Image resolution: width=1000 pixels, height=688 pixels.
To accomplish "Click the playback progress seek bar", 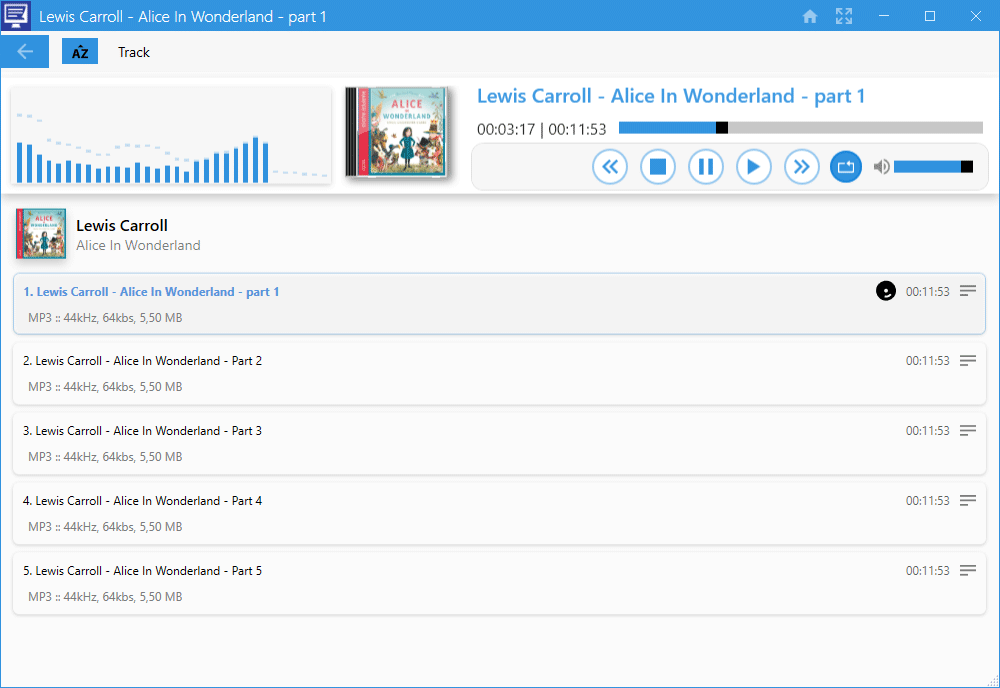I will click(x=800, y=128).
